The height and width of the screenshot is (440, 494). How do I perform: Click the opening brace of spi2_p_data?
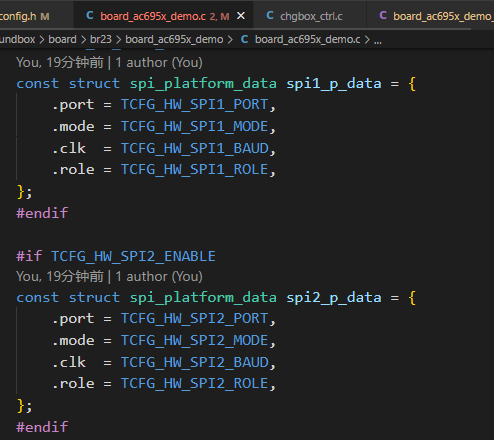(x=412, y=298)
